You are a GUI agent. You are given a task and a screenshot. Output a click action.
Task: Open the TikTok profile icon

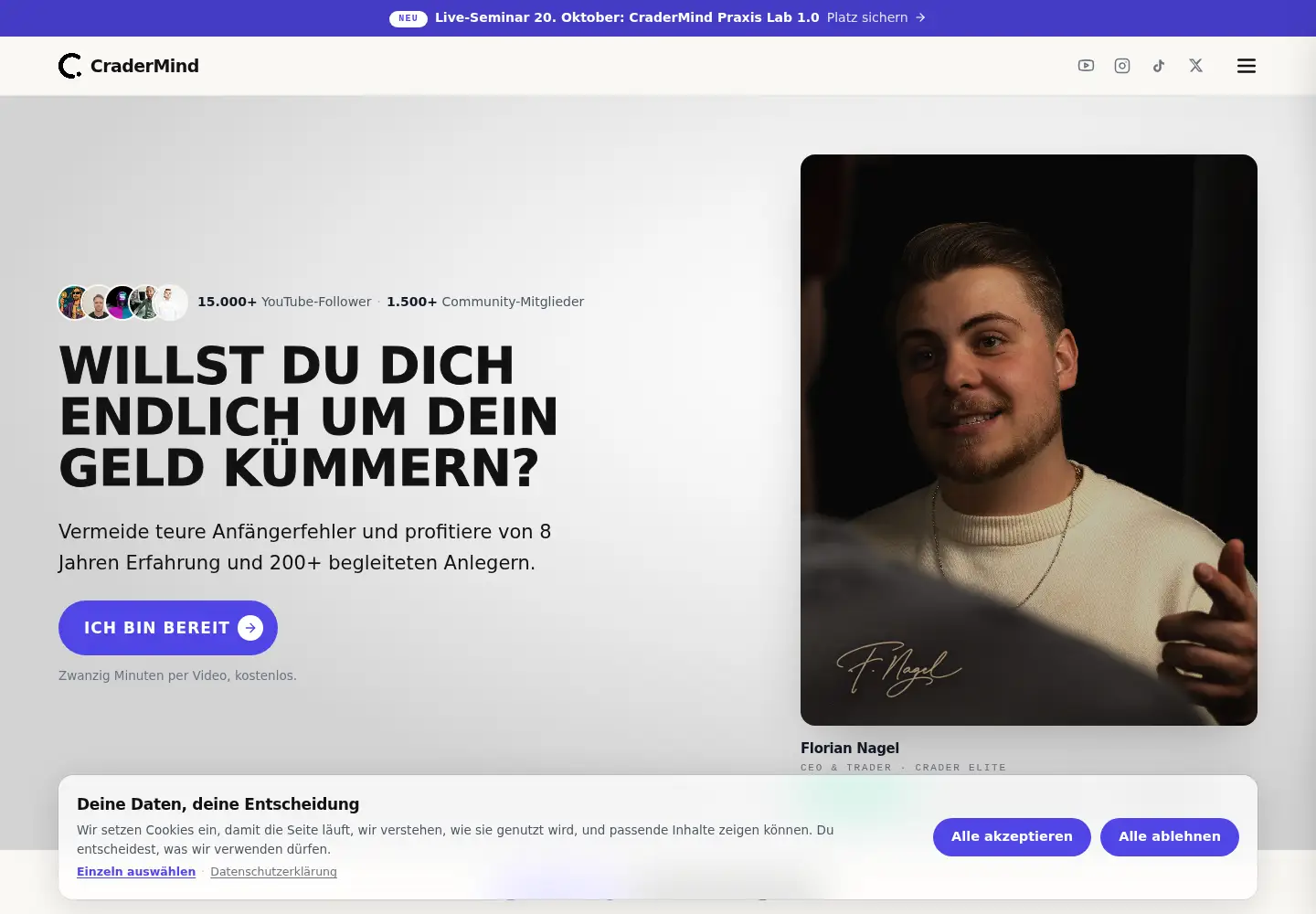pyautogui.click(x=1159, y=66)
